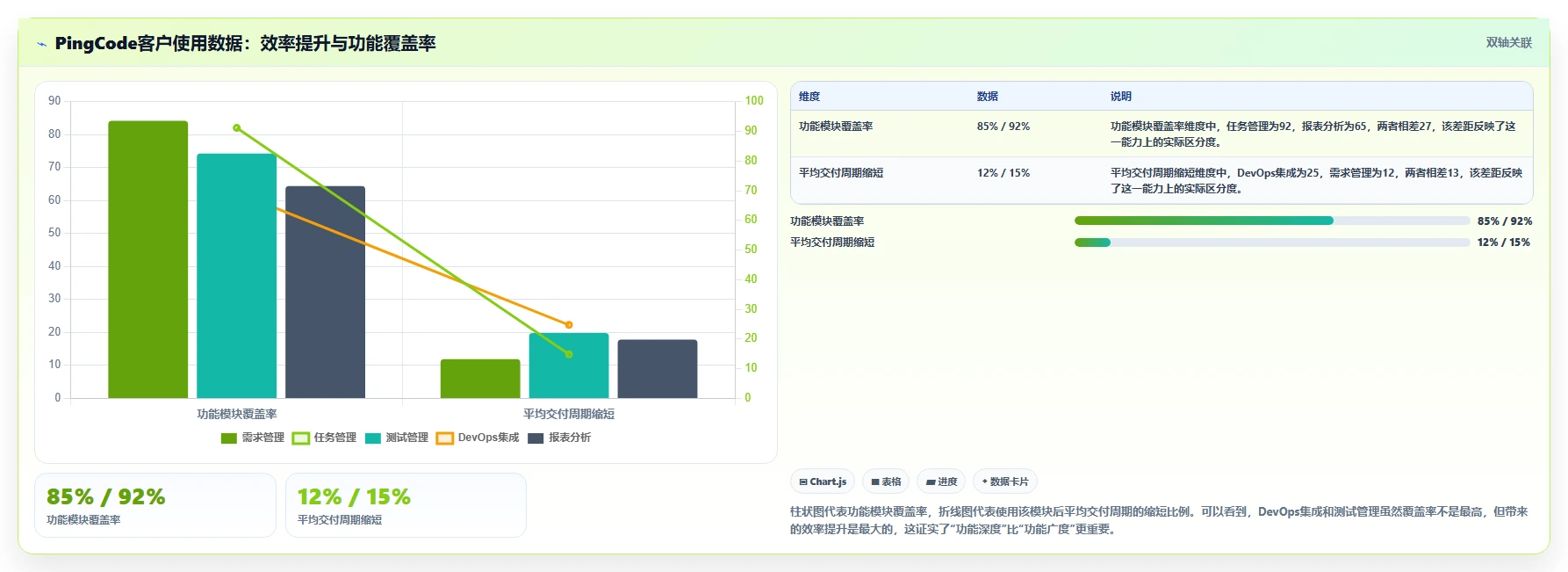
Task: Click the 需求管理 legend label
Action: point(263,438)
